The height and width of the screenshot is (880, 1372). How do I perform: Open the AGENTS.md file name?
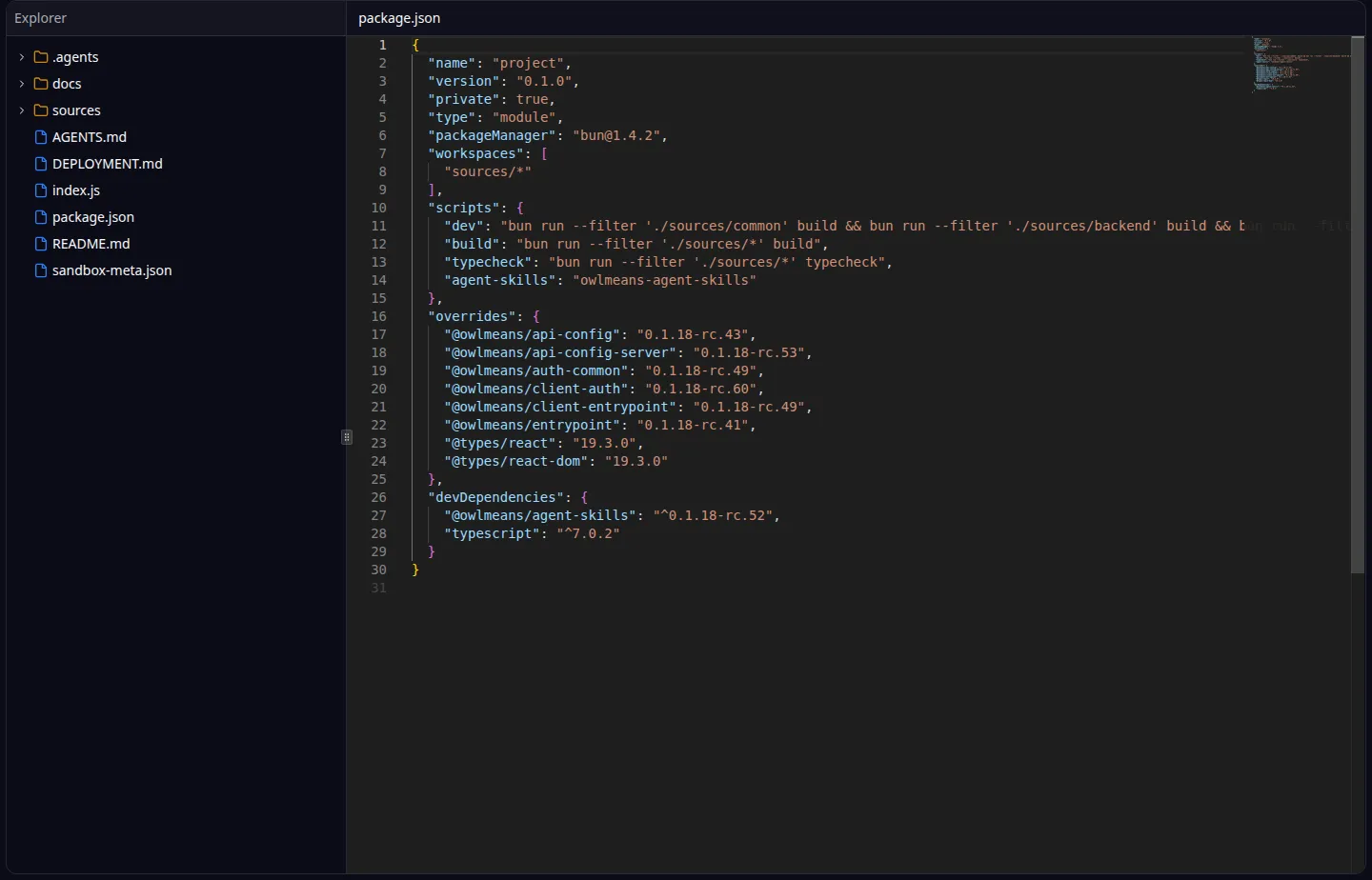tap(90, 137)
